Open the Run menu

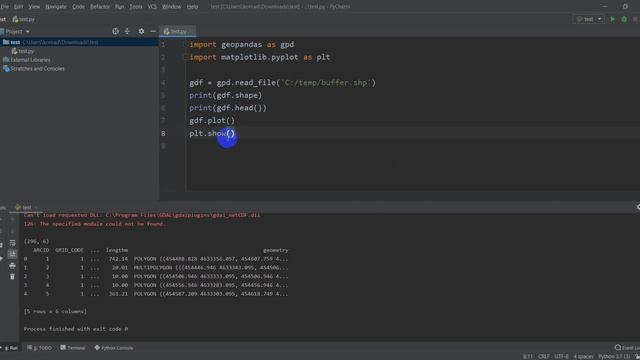(119, 7)
